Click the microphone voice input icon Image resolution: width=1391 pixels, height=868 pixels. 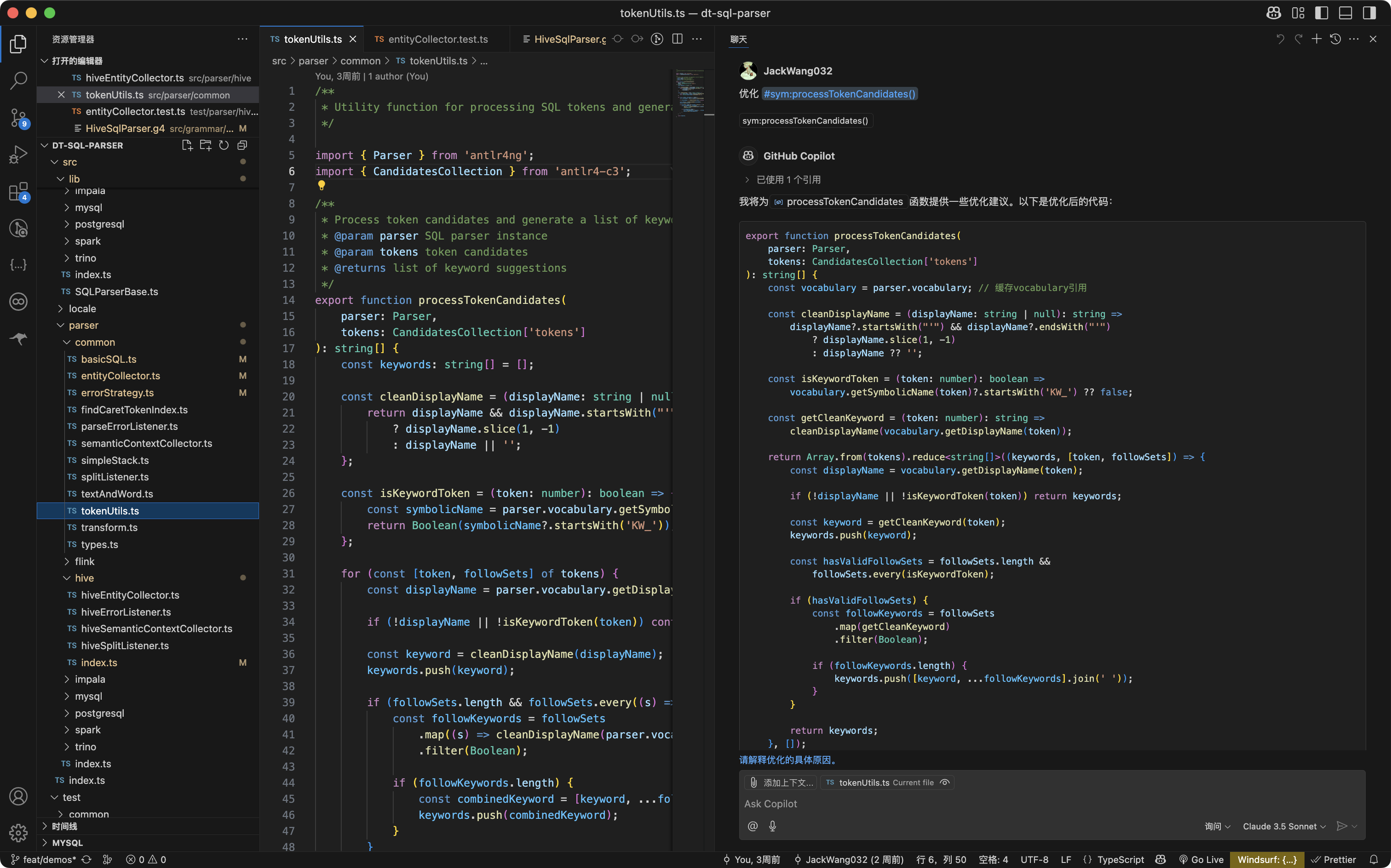[x=772, y=826]
